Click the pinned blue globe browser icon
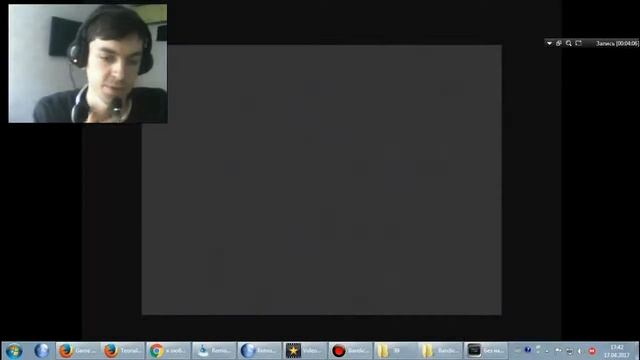Image resolution: width=640 pixels, height=360 pixels. 41,351
